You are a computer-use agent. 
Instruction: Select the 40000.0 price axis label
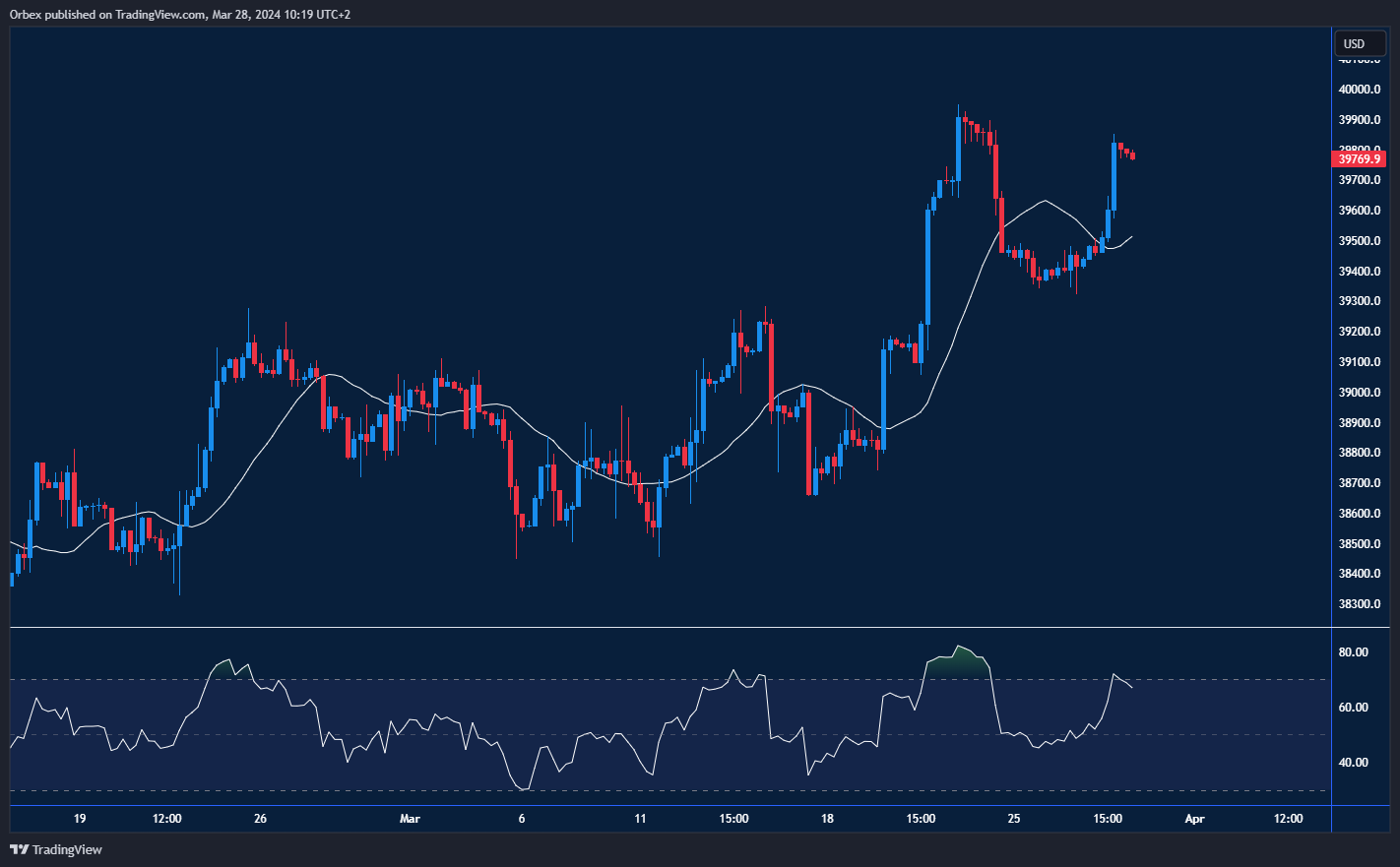(x=1359, y=90)
